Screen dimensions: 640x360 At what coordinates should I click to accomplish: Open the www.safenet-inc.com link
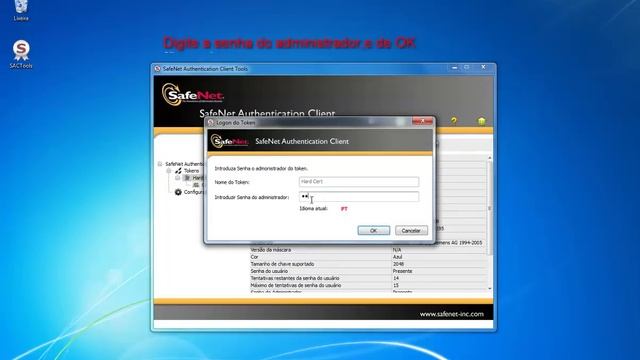pos(451,314)
